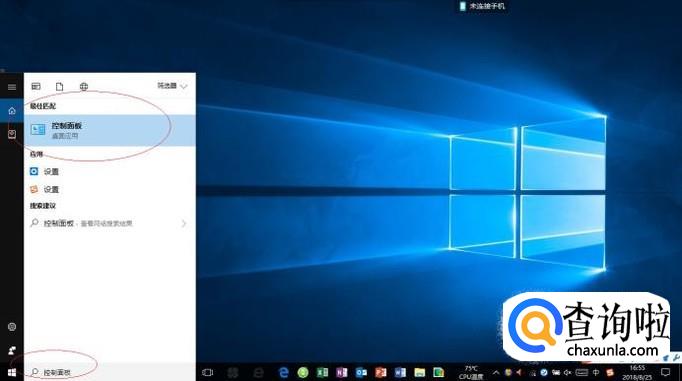Open Word from the taskbar
The image size is (682, 381).
pos(400,372)
